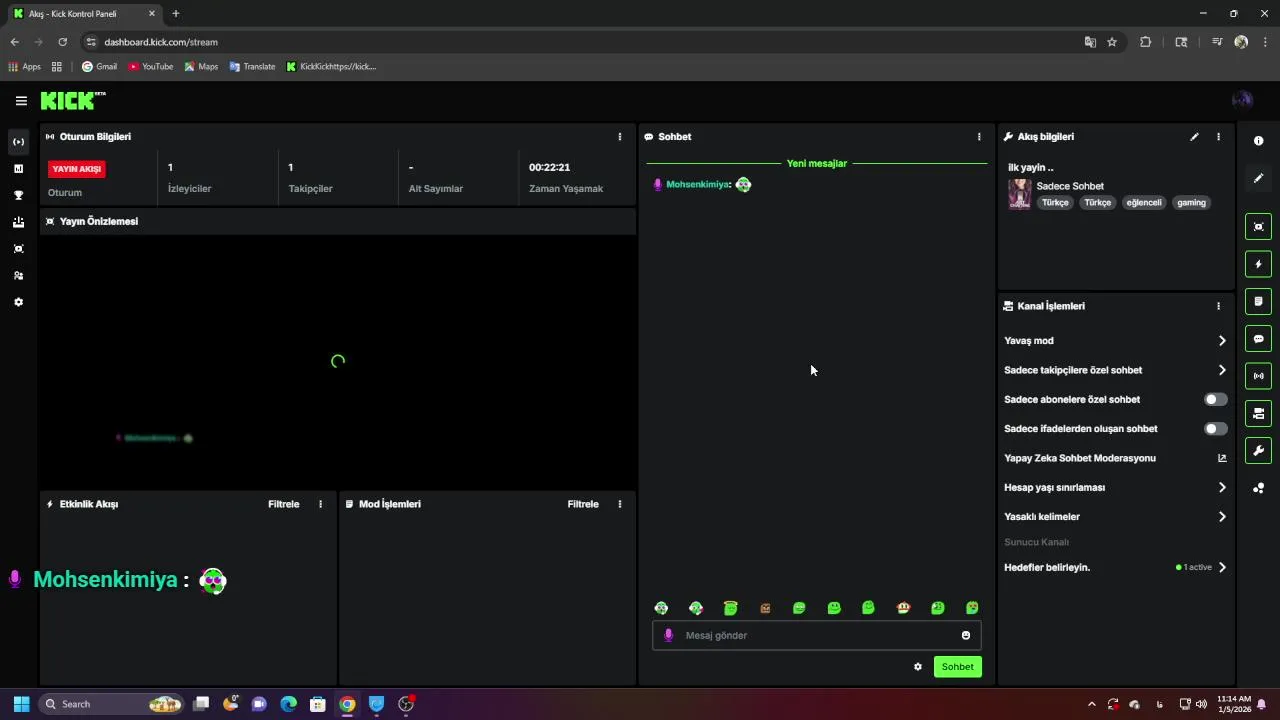The image size is (1280, 720).
Task: Click Filtrele in Etkinlik Akışı panel
Action: point(284,504)
